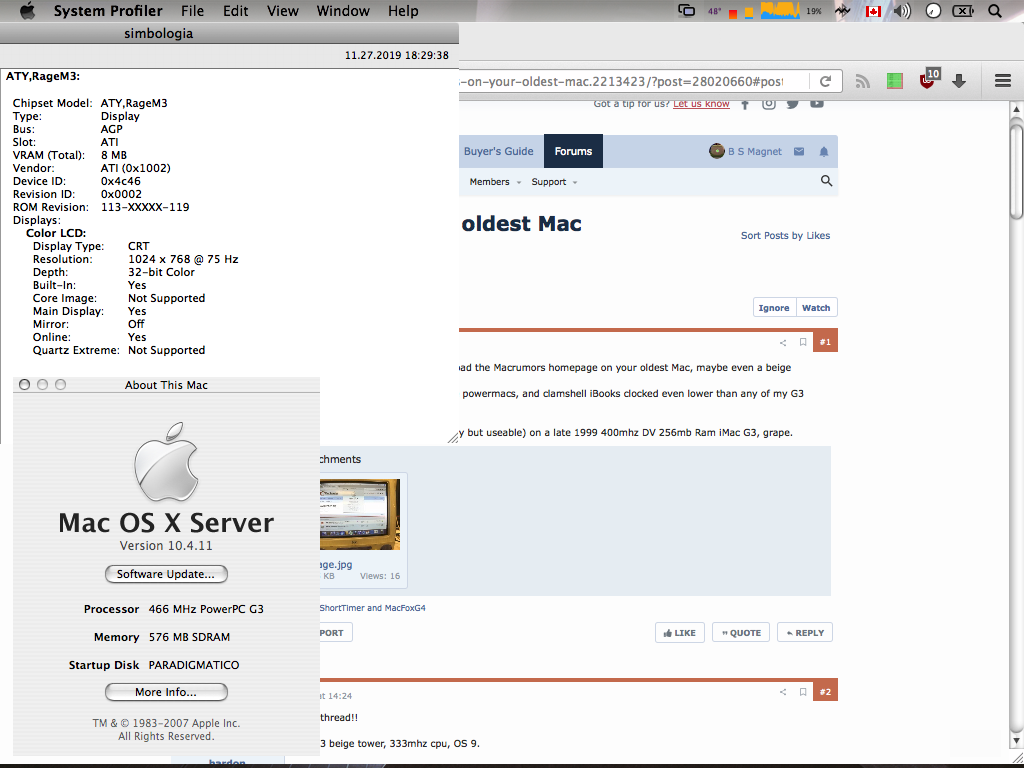Click the System Profiler resize grip
Screen dimensions: 1024x768
pos(453,438)
